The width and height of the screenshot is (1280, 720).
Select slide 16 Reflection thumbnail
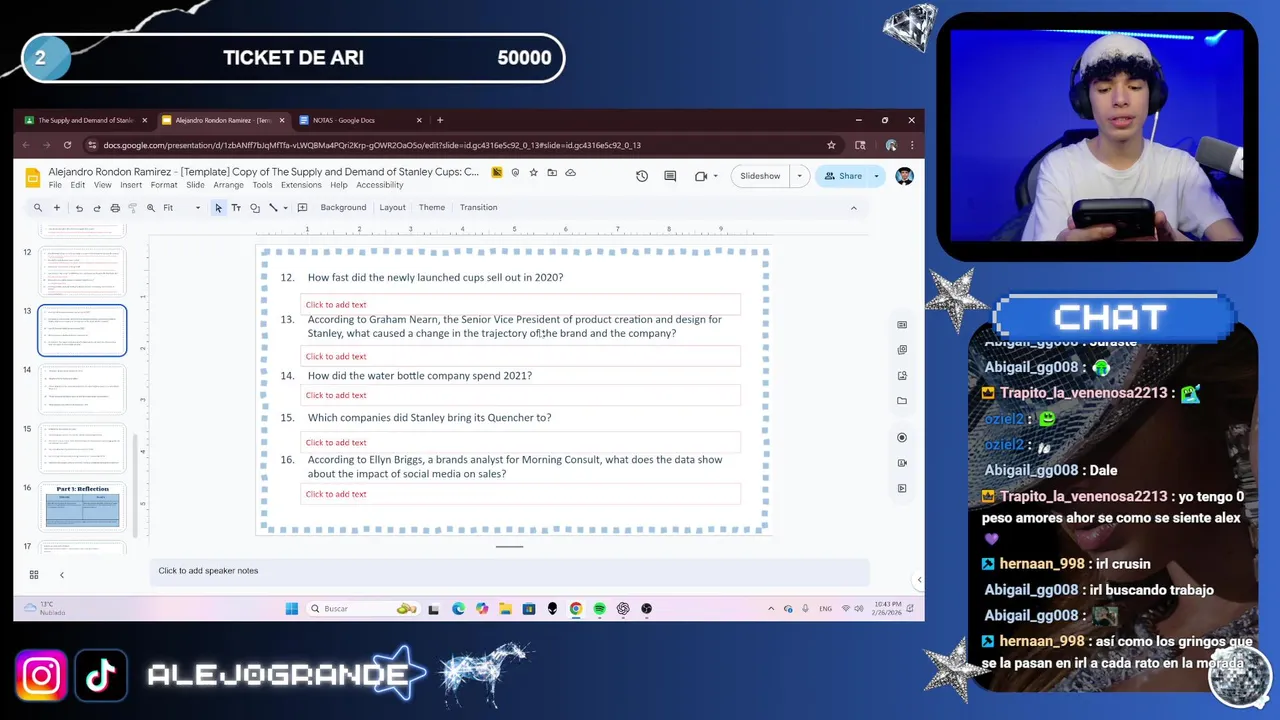pyautogui.click(x=82, y=507)
